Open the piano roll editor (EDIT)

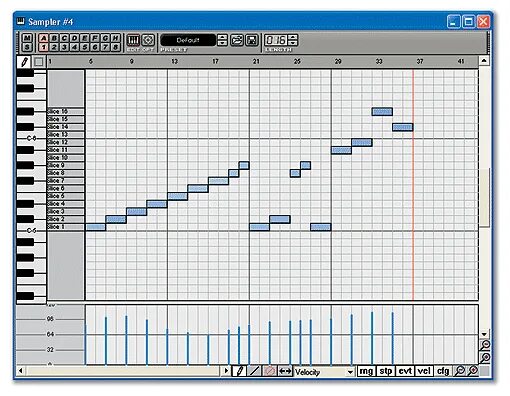133,40
